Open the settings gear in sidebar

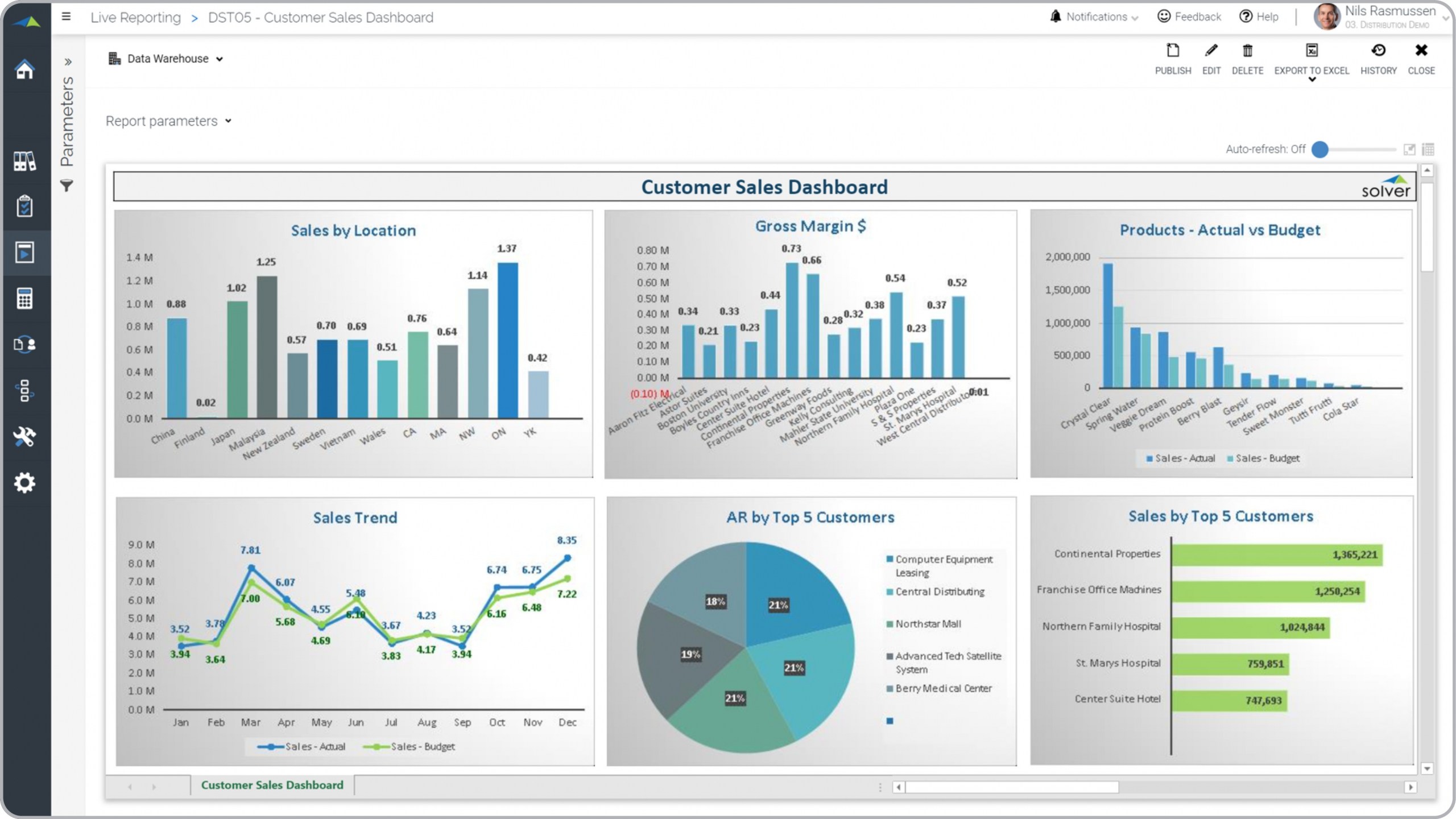click(24, 483)
